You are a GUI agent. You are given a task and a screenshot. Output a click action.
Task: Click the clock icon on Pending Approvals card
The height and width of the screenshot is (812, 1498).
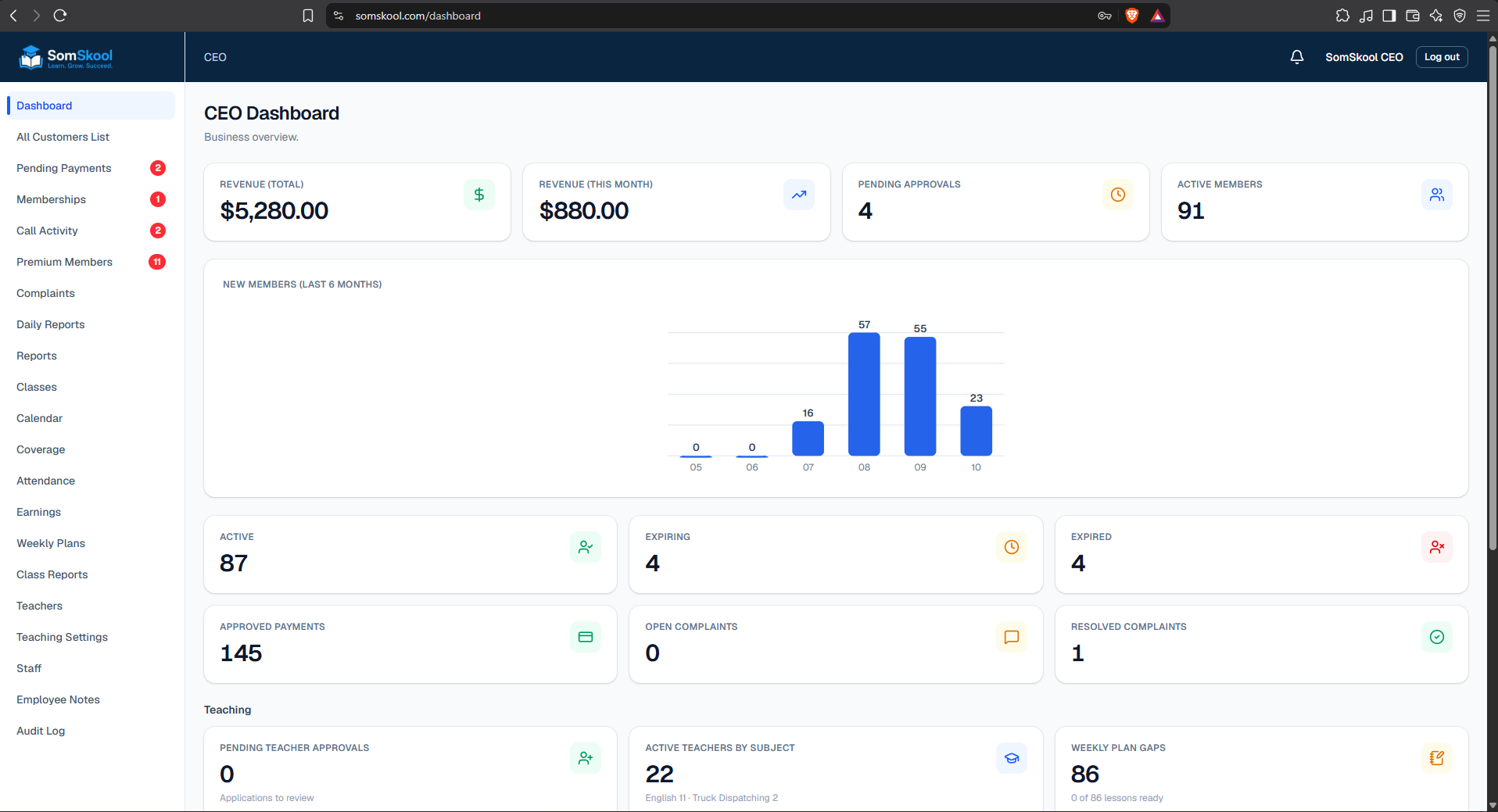(1118, 195)
